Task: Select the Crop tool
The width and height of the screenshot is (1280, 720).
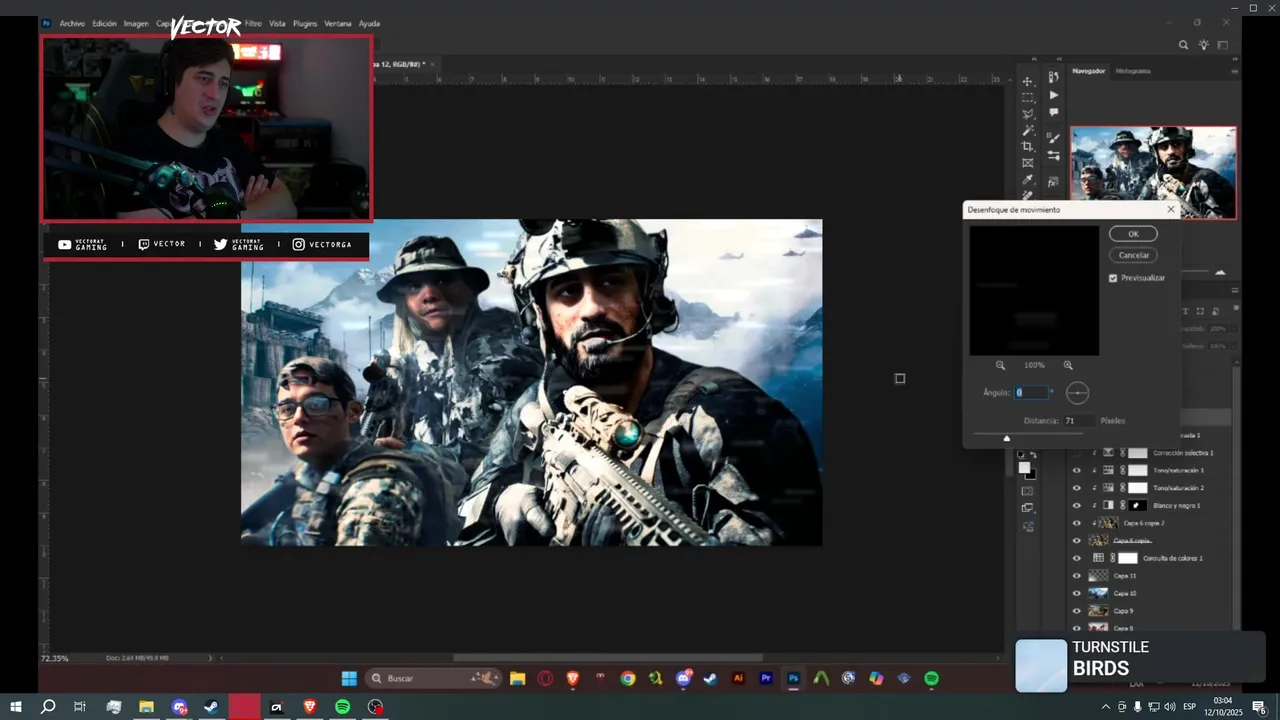Action: coord(1027,146)
